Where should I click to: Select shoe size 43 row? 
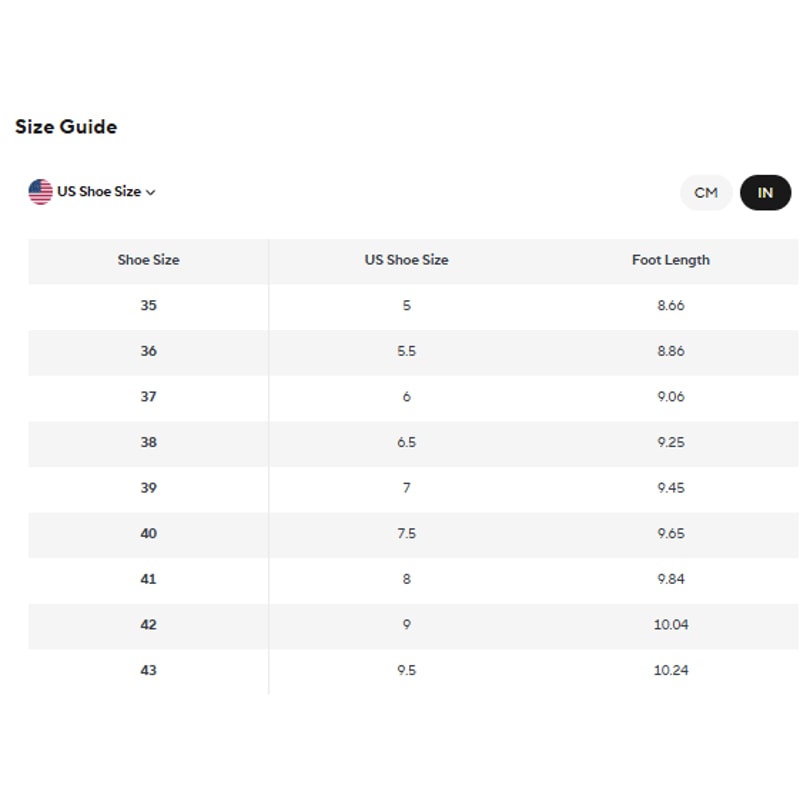[x=148, y=670]
